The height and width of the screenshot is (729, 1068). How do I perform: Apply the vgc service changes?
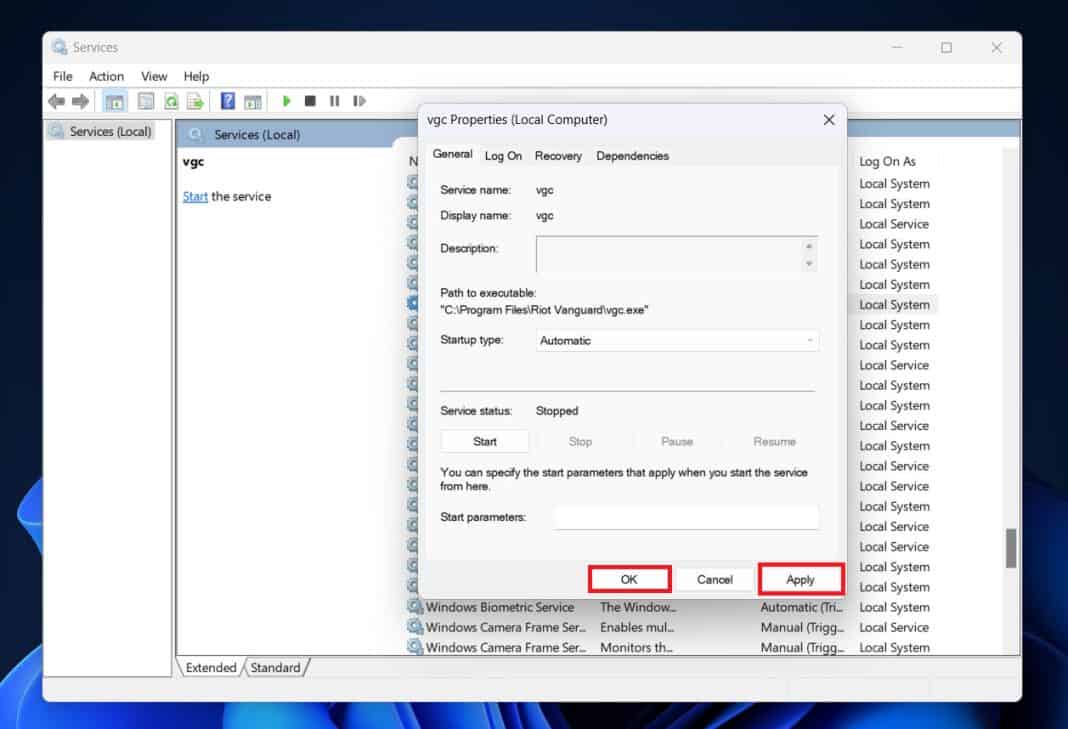(x=800, y=579)
